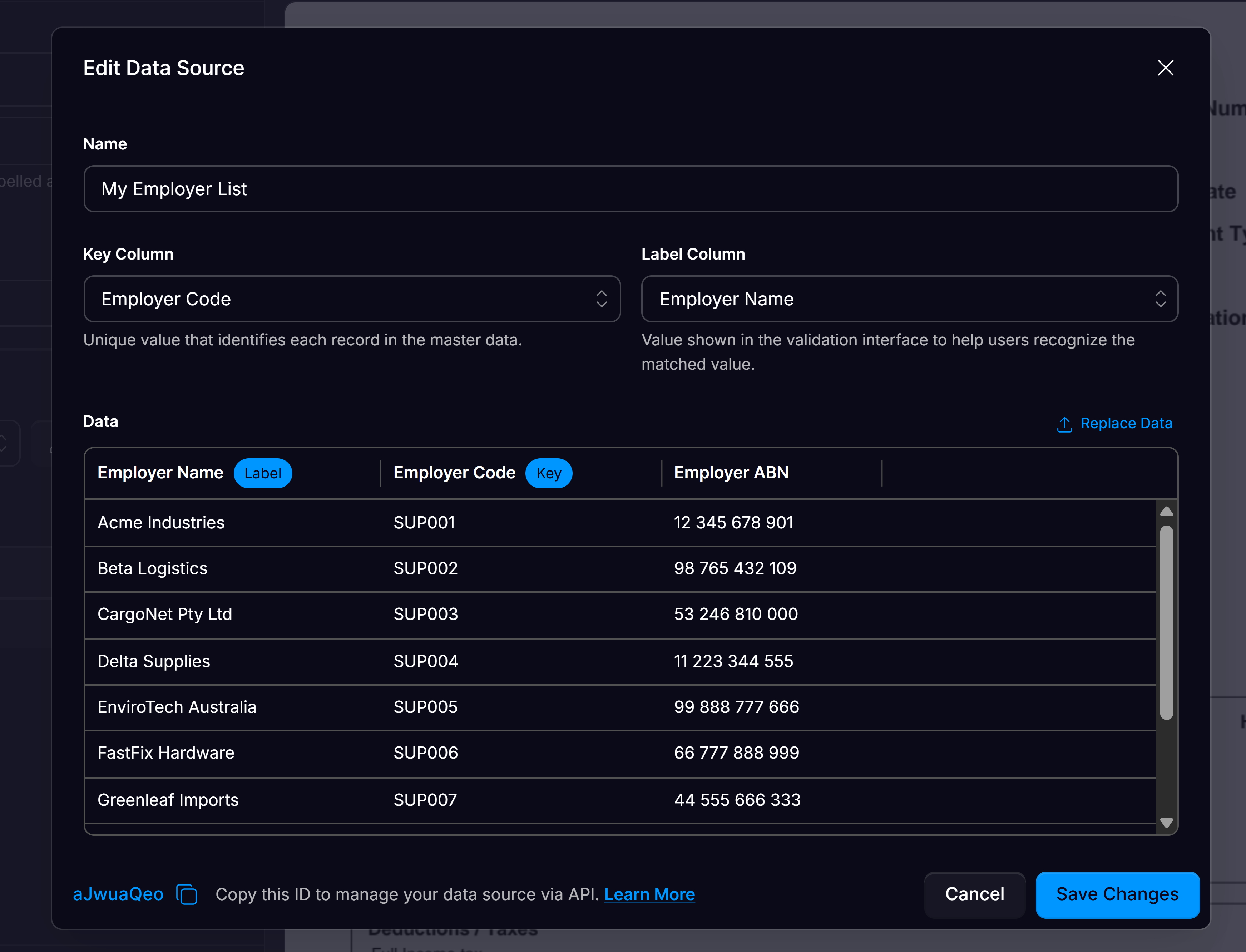Viewport: 1246px width, 952px height.
Task: Click Save Changes
Action: [x=1117, y=895]
